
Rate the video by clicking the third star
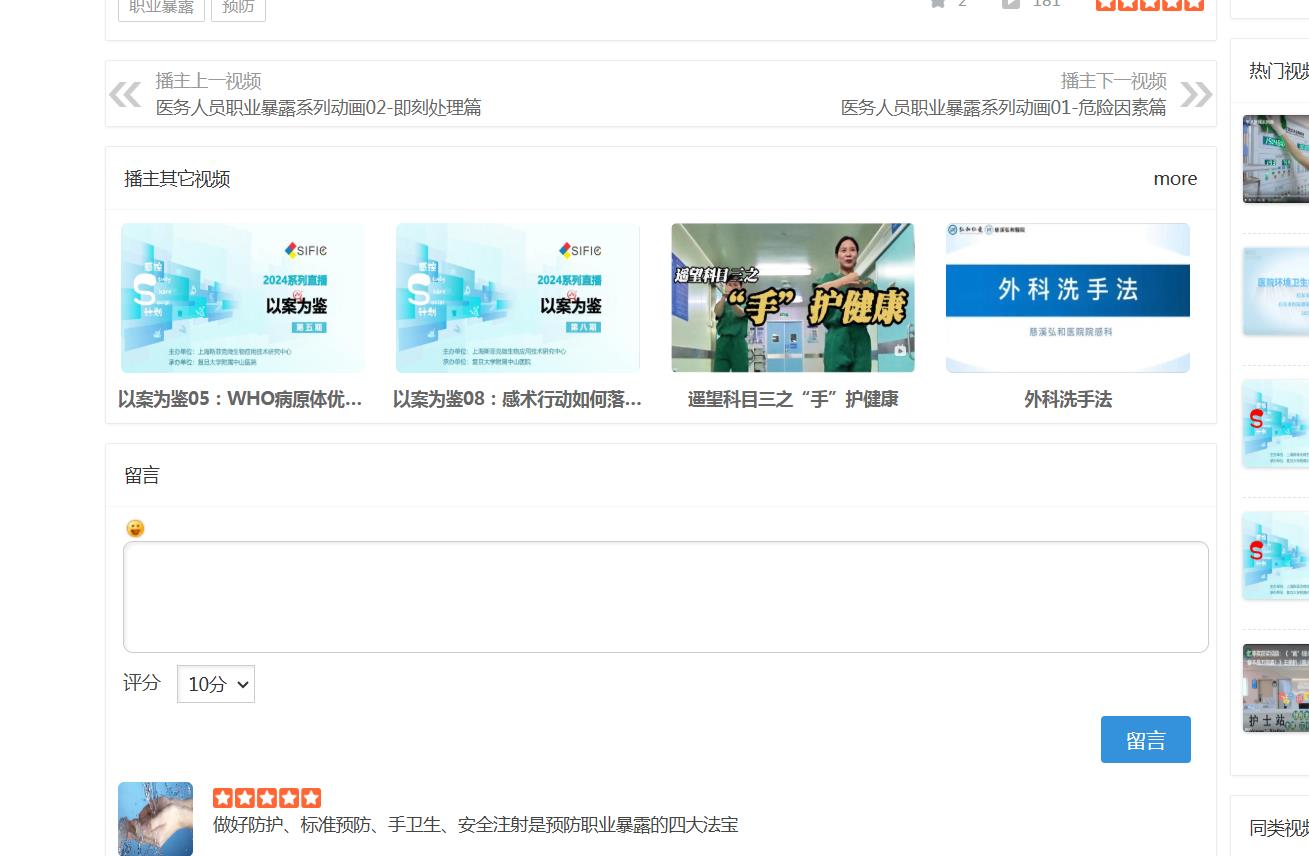pos(1149,4)
